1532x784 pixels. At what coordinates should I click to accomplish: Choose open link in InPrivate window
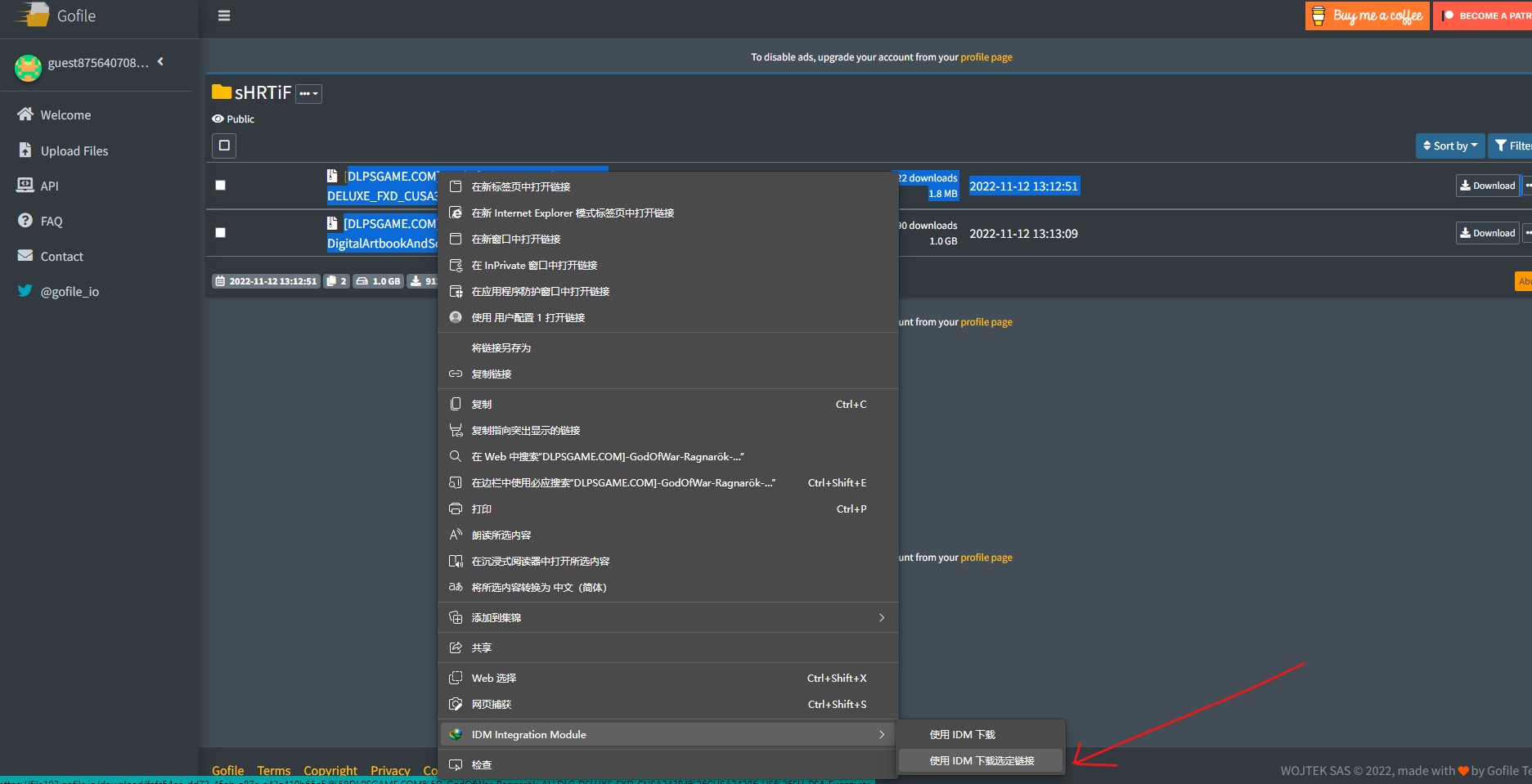(x=668, y=266)
